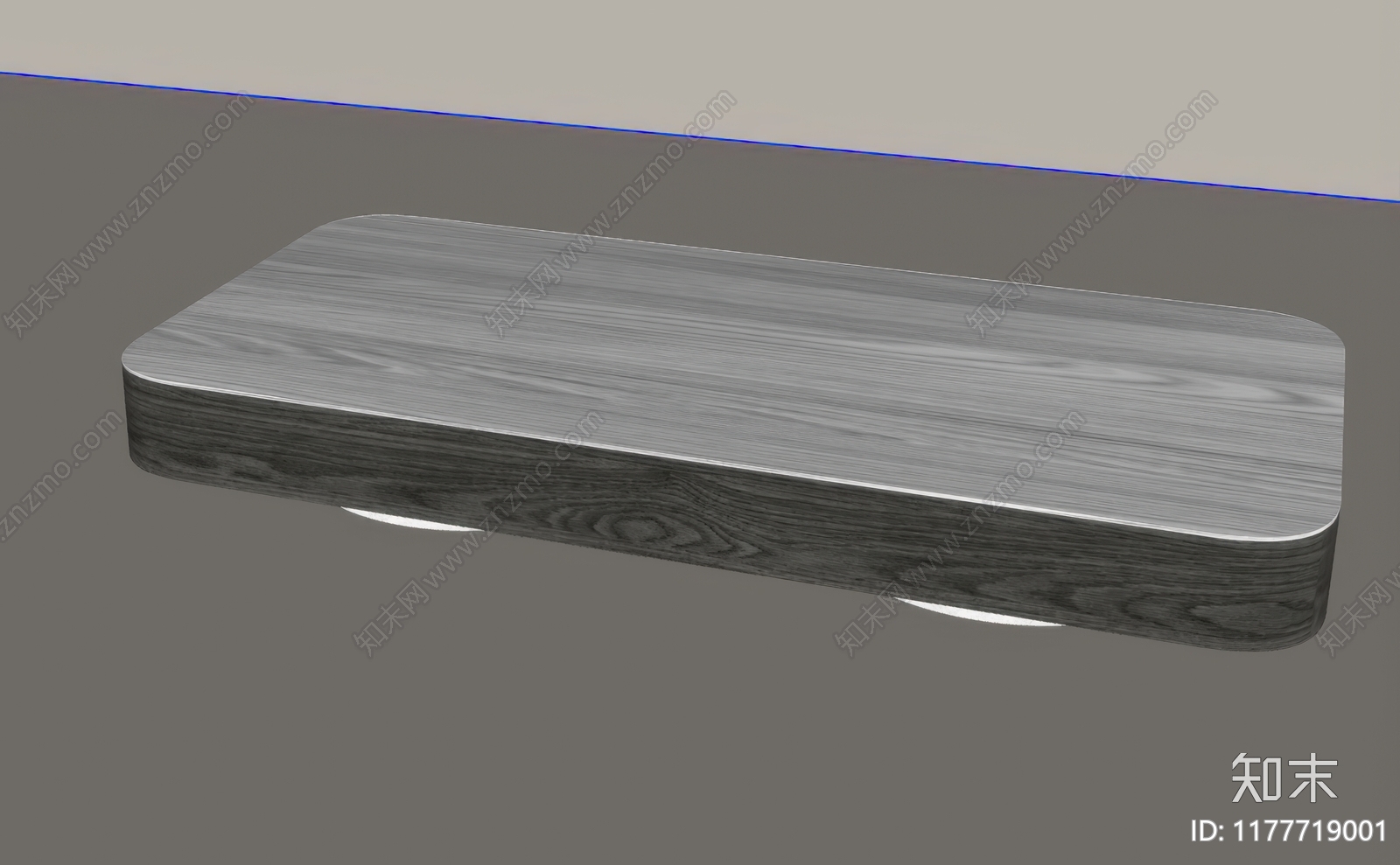This screenshot has width=1400, height=865.
Task: Pick the left white round foot under the board
Action: tap(409, 520)
